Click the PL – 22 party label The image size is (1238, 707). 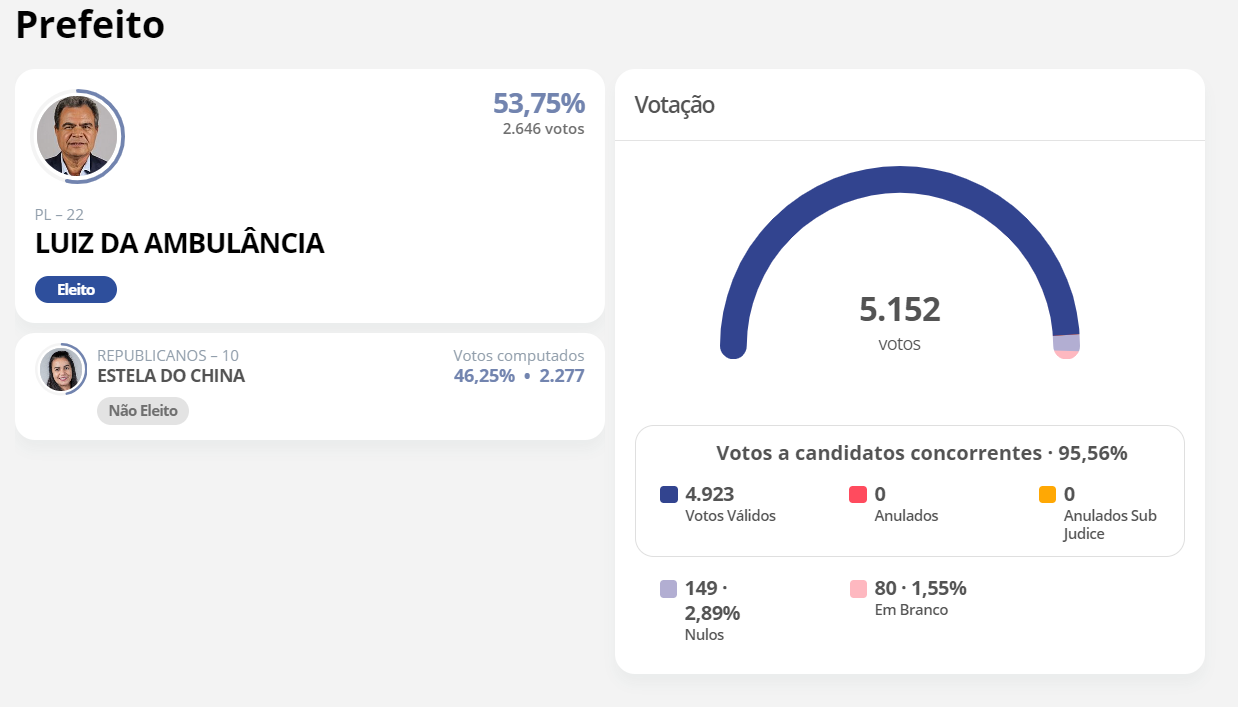tap(60, 214)
